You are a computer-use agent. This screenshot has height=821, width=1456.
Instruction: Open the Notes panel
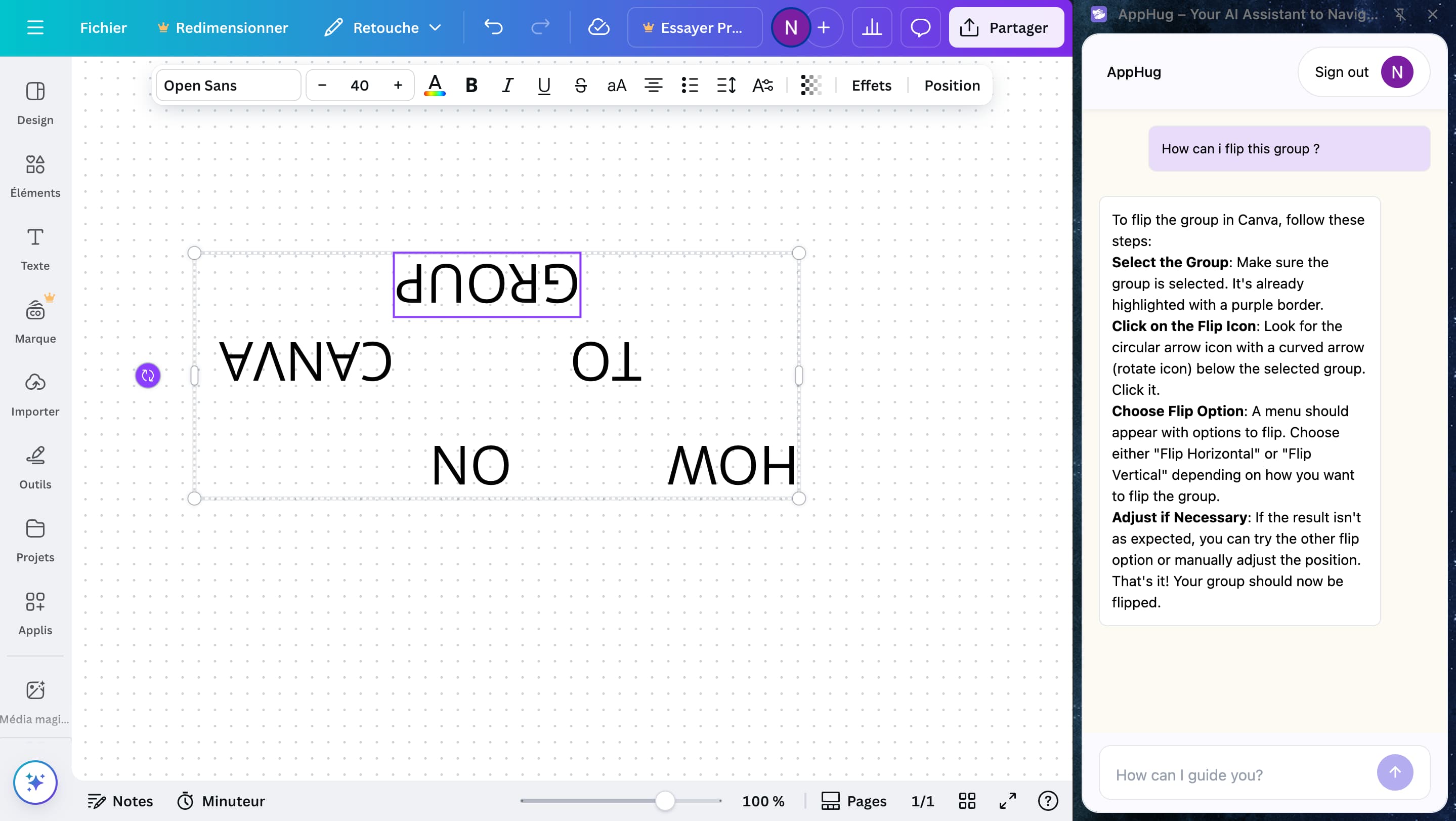pyautogui.click(x=120, y=801)
